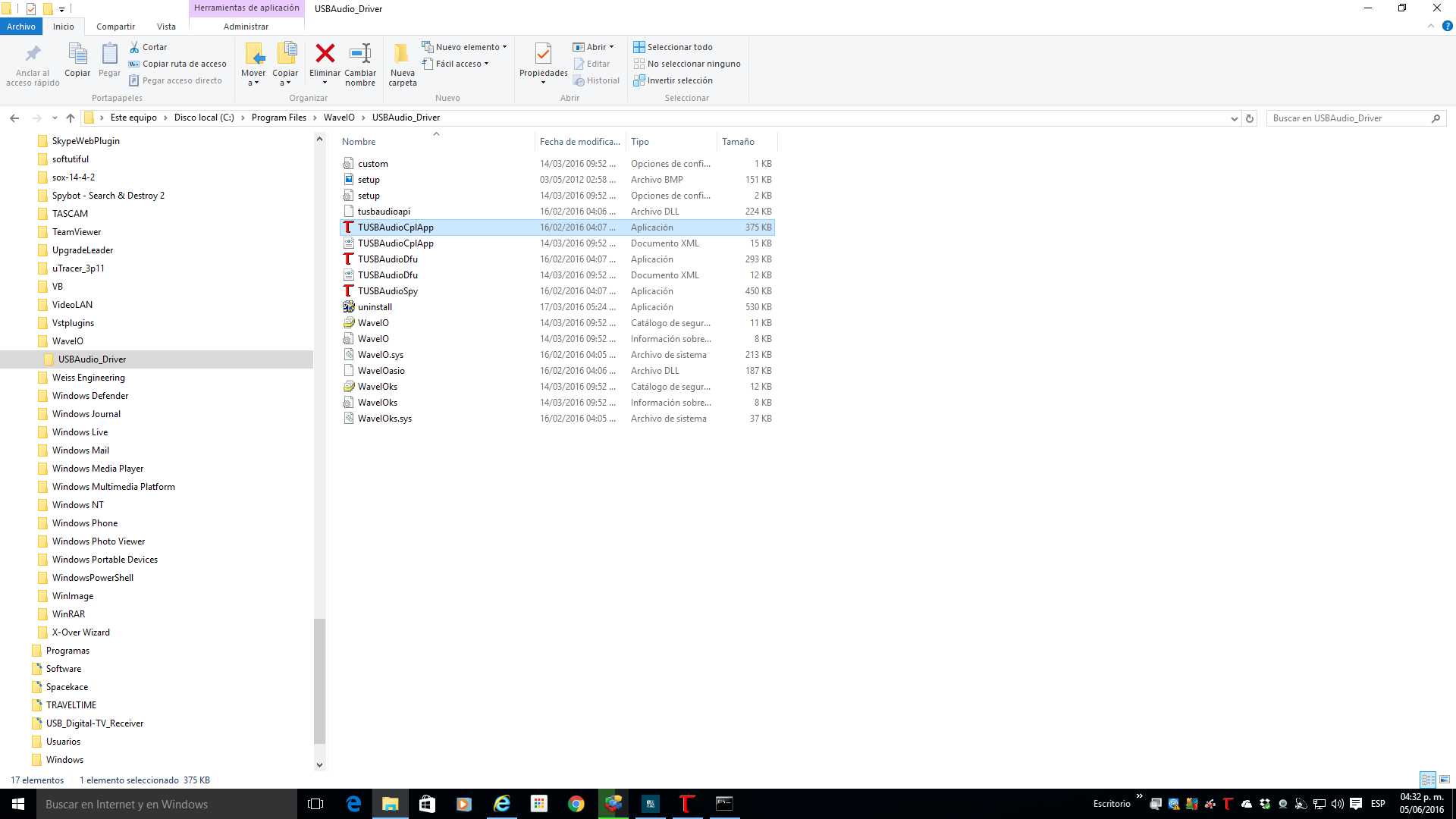Click Copiar ruta de acceso

tap(177, 64)
